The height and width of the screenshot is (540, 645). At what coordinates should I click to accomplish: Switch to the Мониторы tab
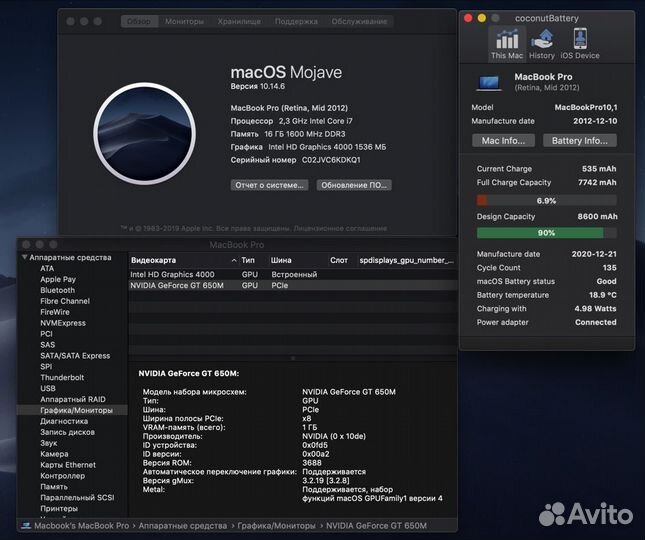click(184, 21)
